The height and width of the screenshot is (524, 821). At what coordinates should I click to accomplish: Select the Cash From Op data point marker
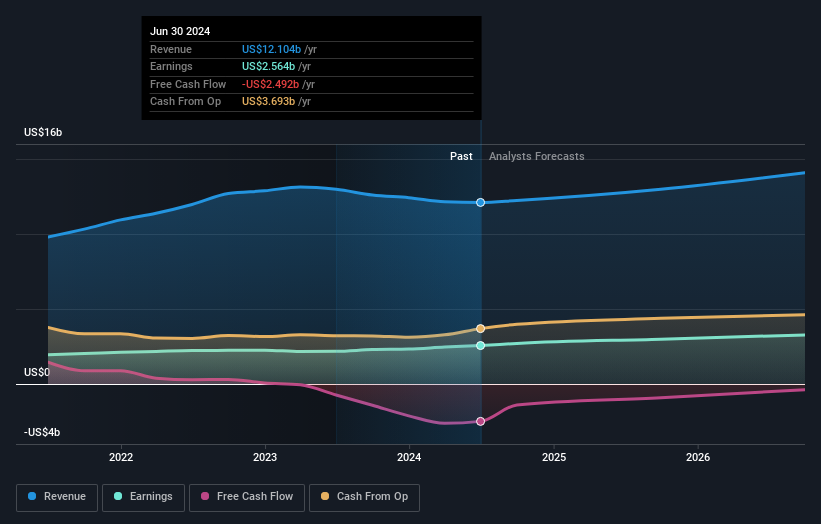pyautogui.click(x=480, y=329)
